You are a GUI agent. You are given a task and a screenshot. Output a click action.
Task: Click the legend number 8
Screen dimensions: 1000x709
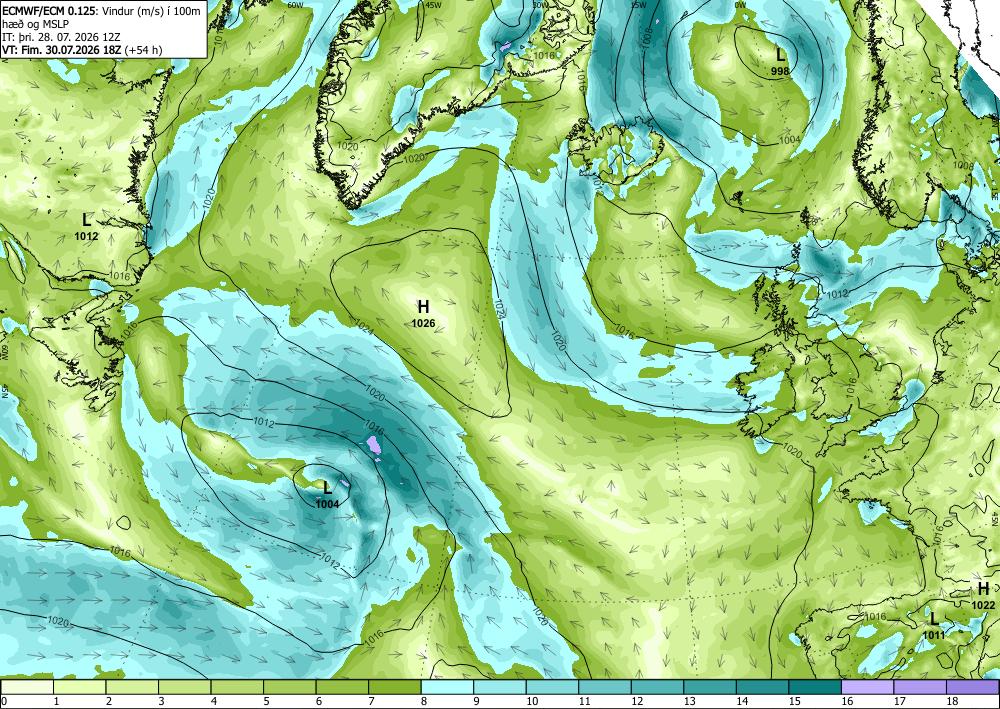(x=423, y=701)
